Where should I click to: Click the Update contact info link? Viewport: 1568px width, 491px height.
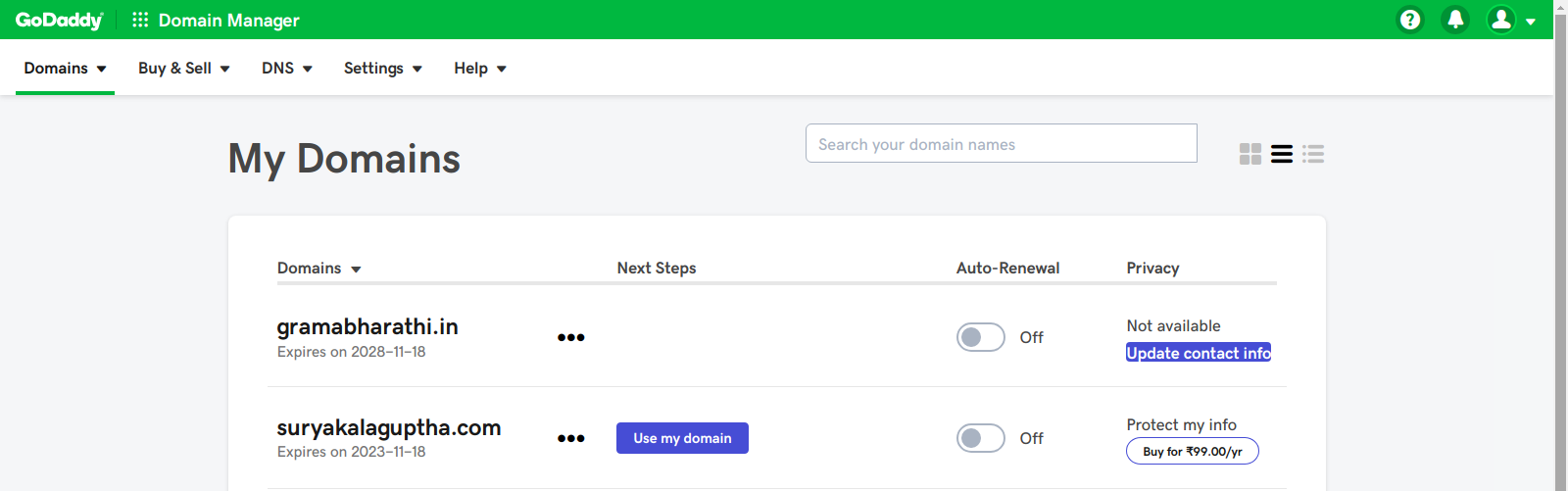pyautogui.click(x=1198, y=353)
